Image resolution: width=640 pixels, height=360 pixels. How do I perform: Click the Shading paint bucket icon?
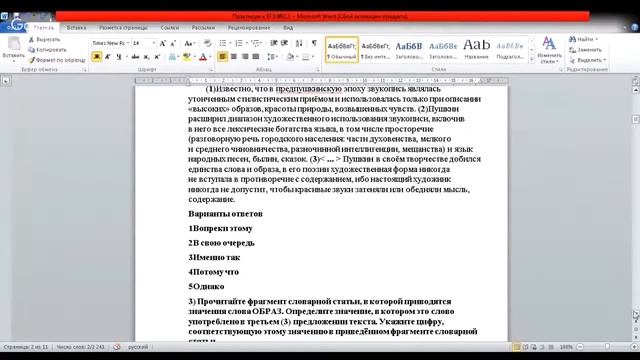point(290,57)
